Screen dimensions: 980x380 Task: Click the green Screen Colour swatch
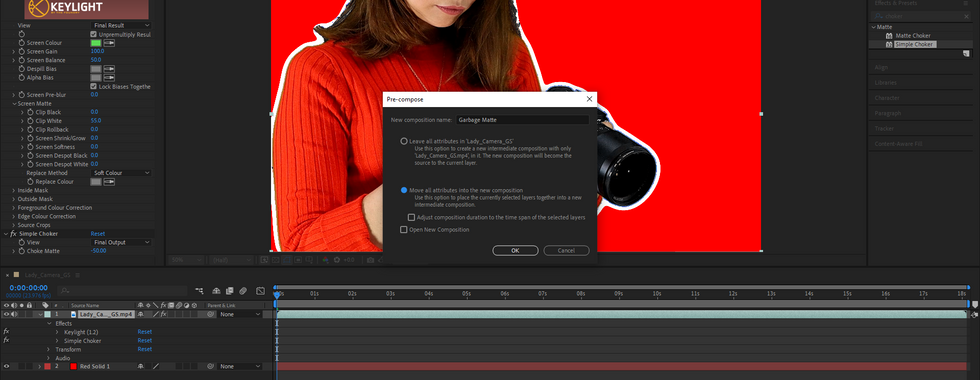point(96,43)
